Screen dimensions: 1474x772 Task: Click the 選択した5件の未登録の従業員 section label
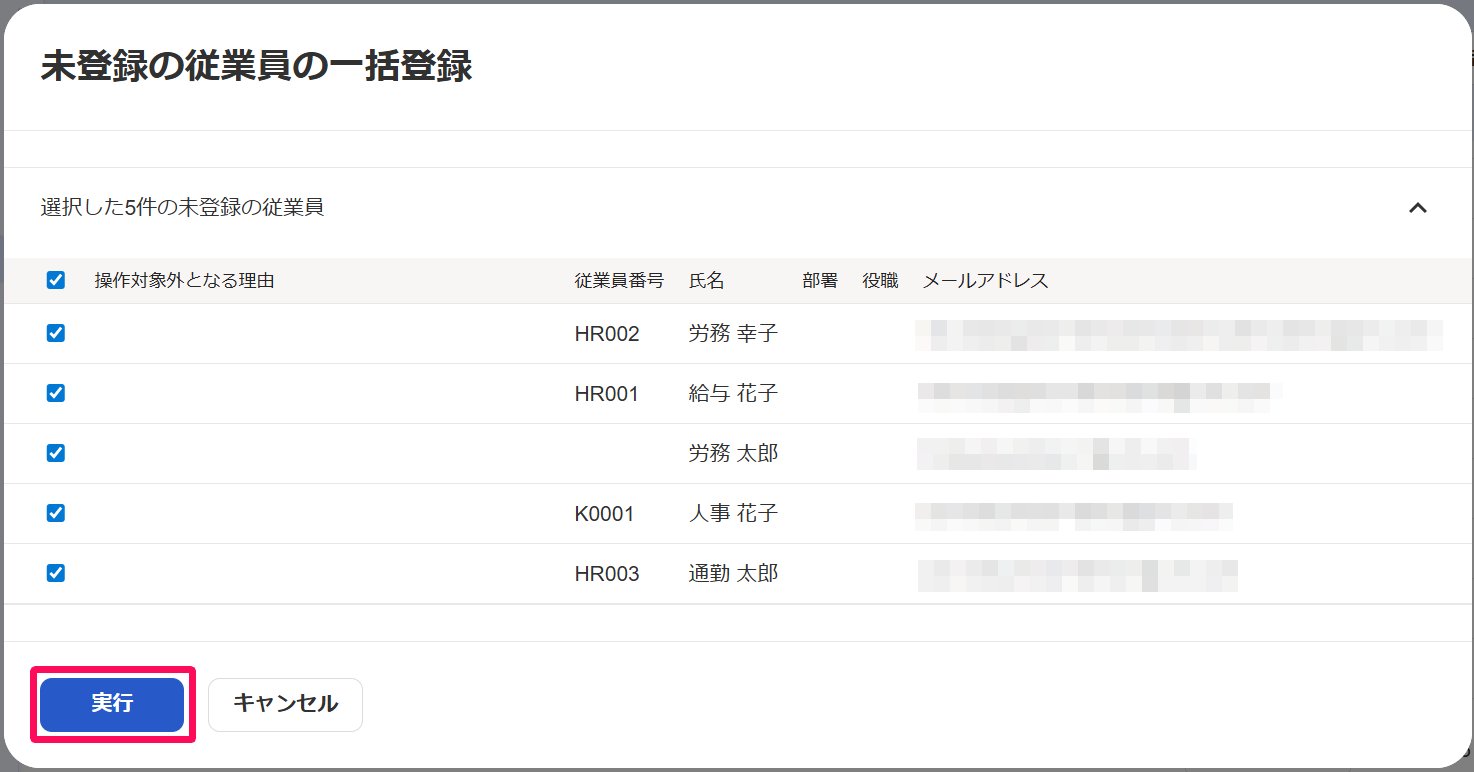182,208
